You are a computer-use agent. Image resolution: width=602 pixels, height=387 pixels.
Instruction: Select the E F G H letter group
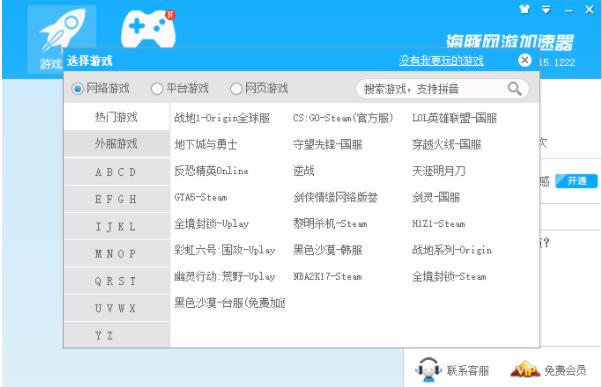[x=116, y=199]
